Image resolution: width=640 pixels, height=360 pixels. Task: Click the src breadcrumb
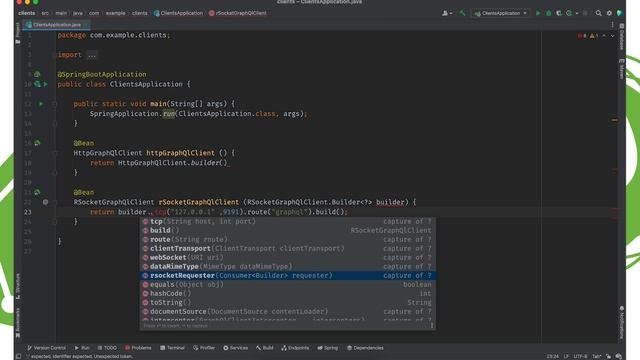point(45,13)
